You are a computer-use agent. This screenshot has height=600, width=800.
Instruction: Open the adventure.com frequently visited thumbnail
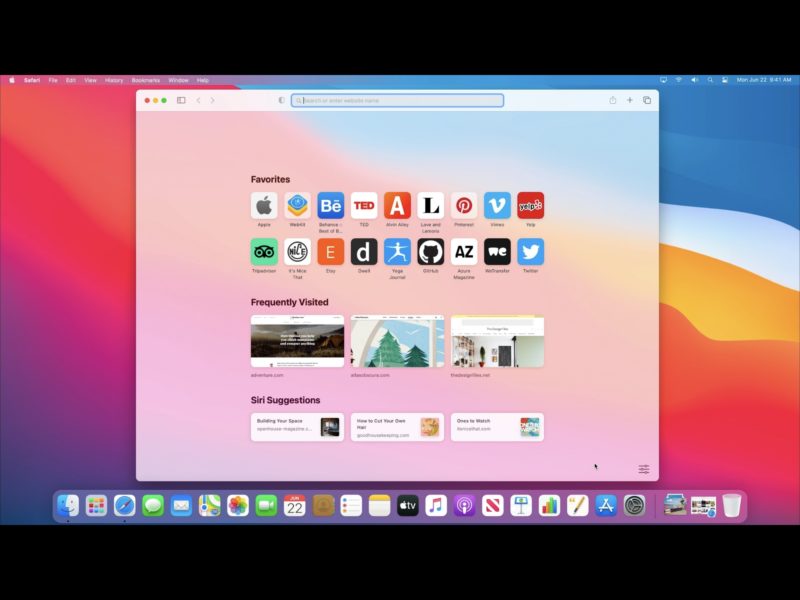pos(297,341)
